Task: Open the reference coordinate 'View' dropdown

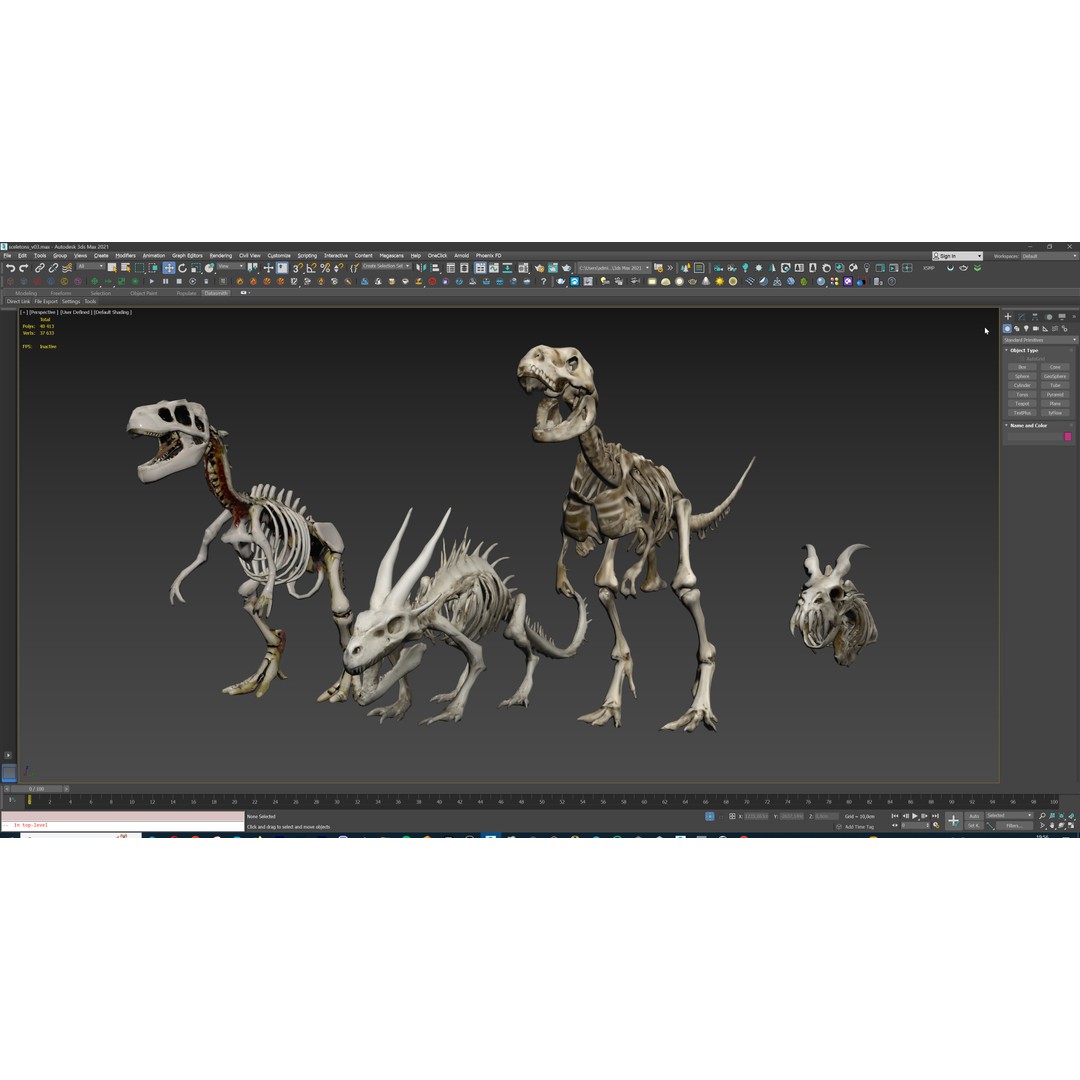Action: 231,266
